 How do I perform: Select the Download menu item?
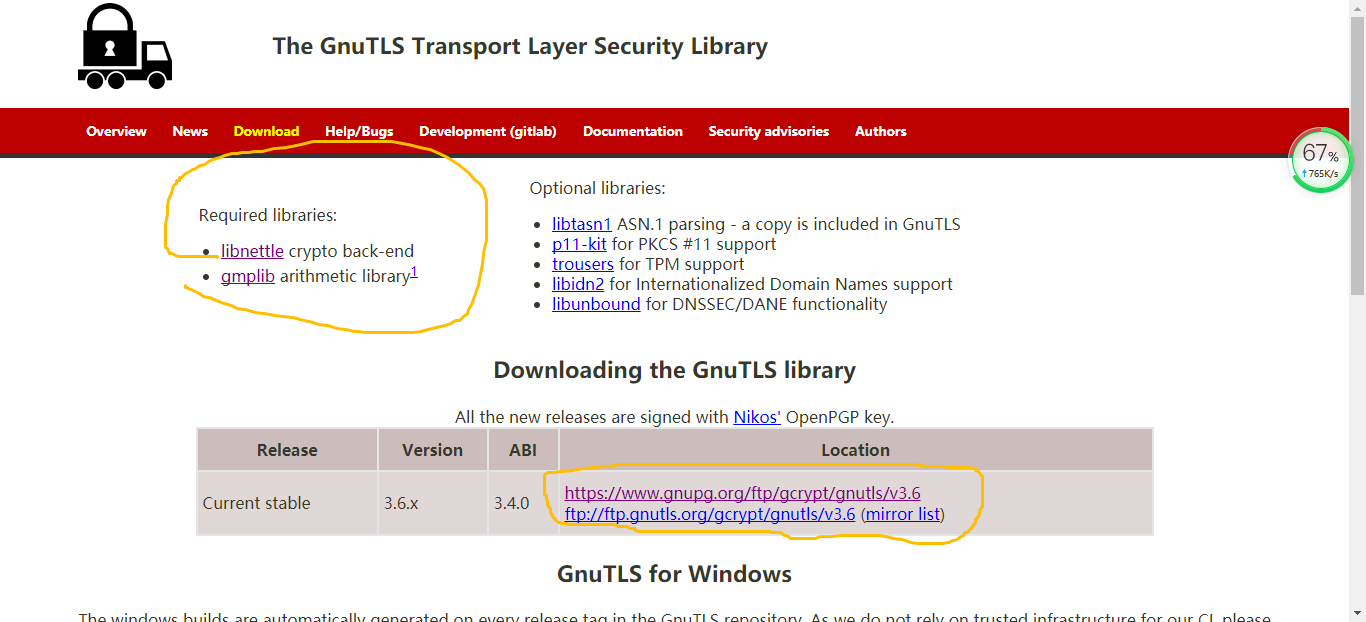tap(266, 131)
